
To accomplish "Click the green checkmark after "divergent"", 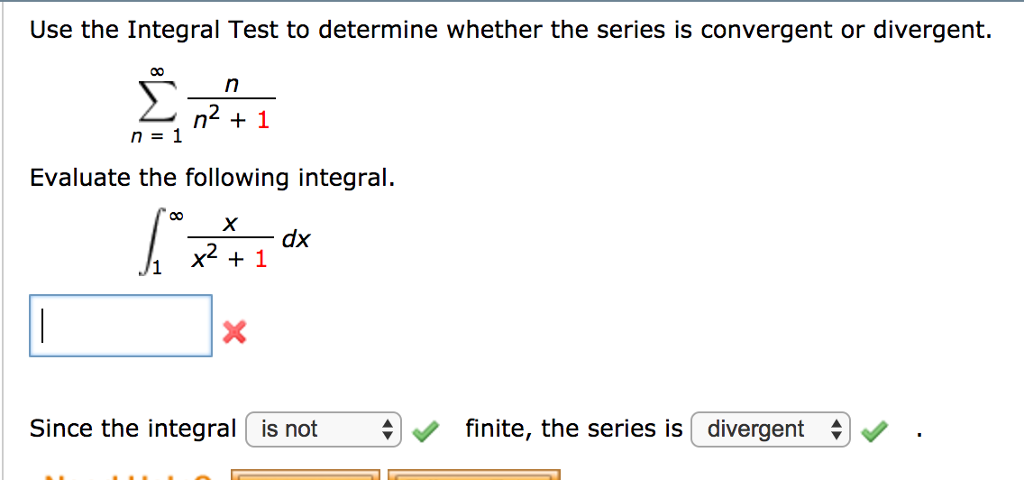I will [874, 430].
